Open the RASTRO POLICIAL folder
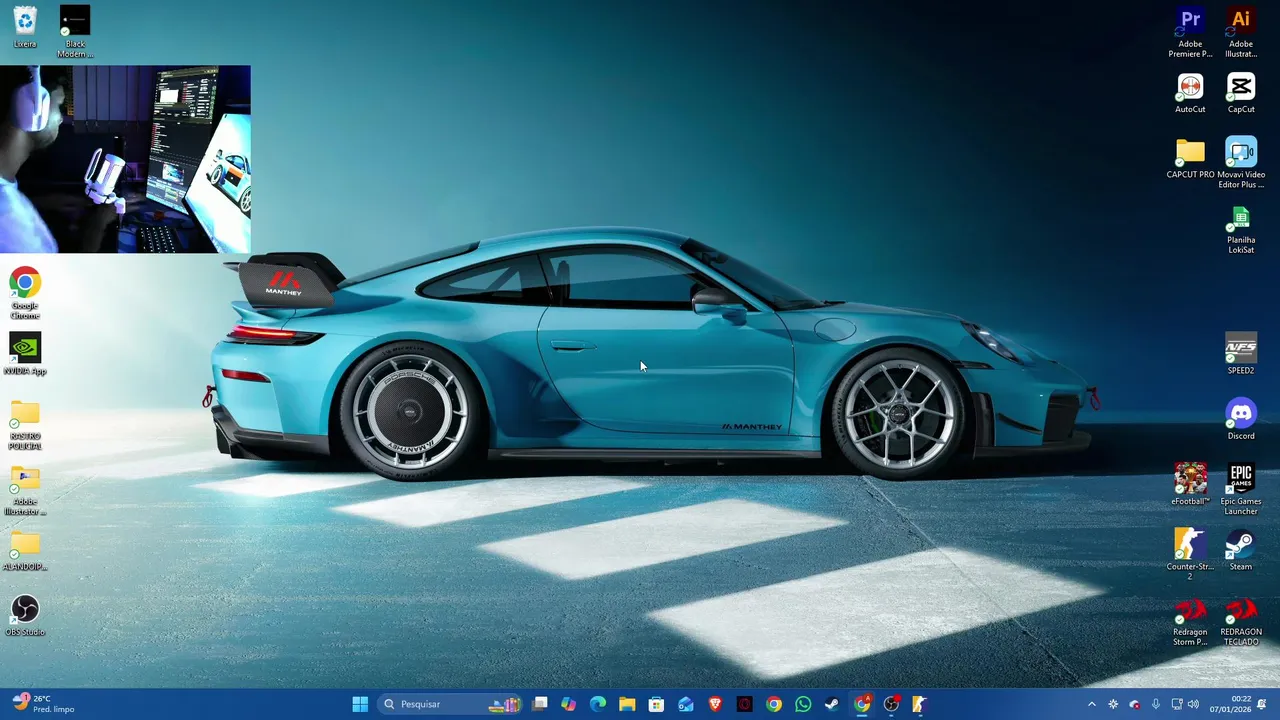1280x720 pixels. coord(25,424)
